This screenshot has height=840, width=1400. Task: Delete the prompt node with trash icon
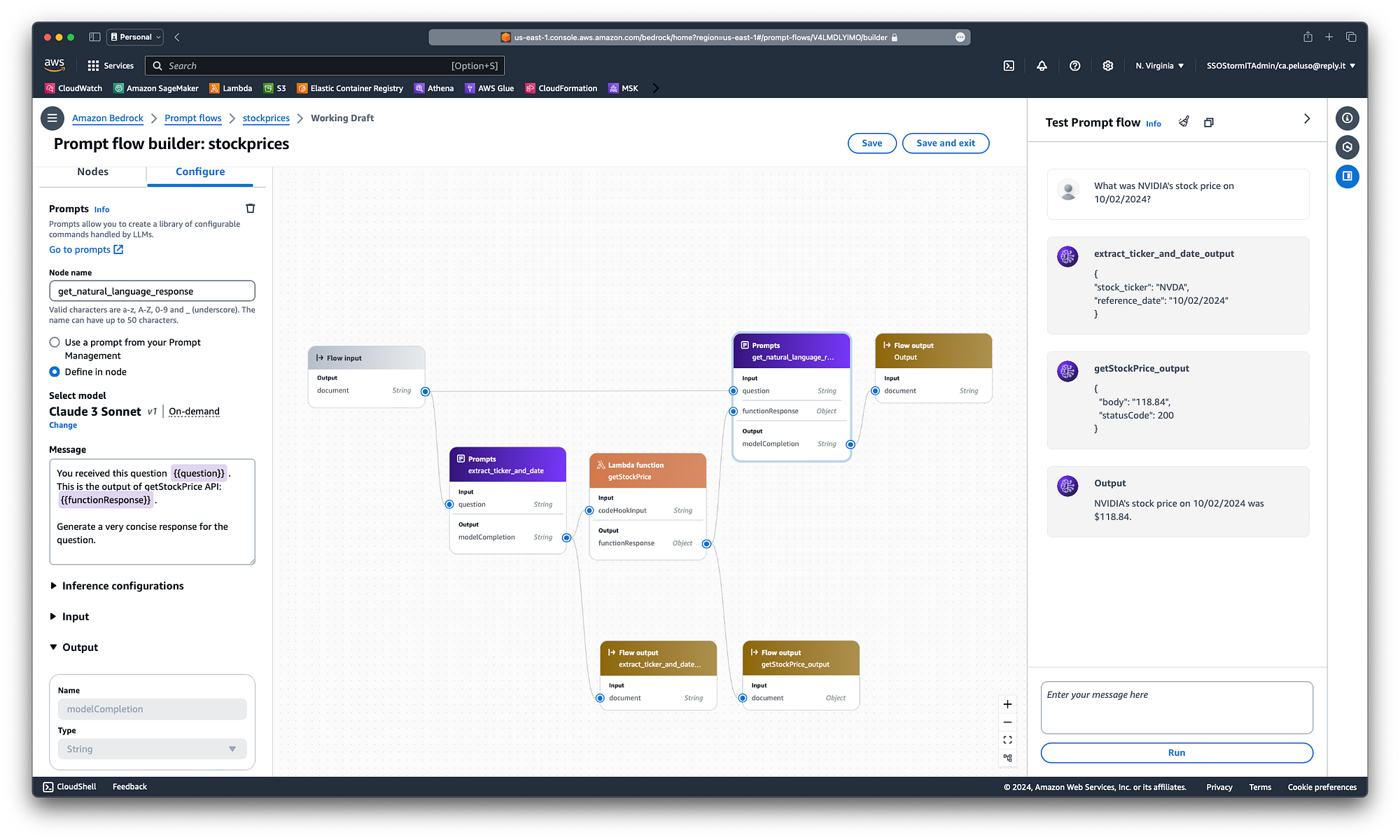[x=250, y=209]
